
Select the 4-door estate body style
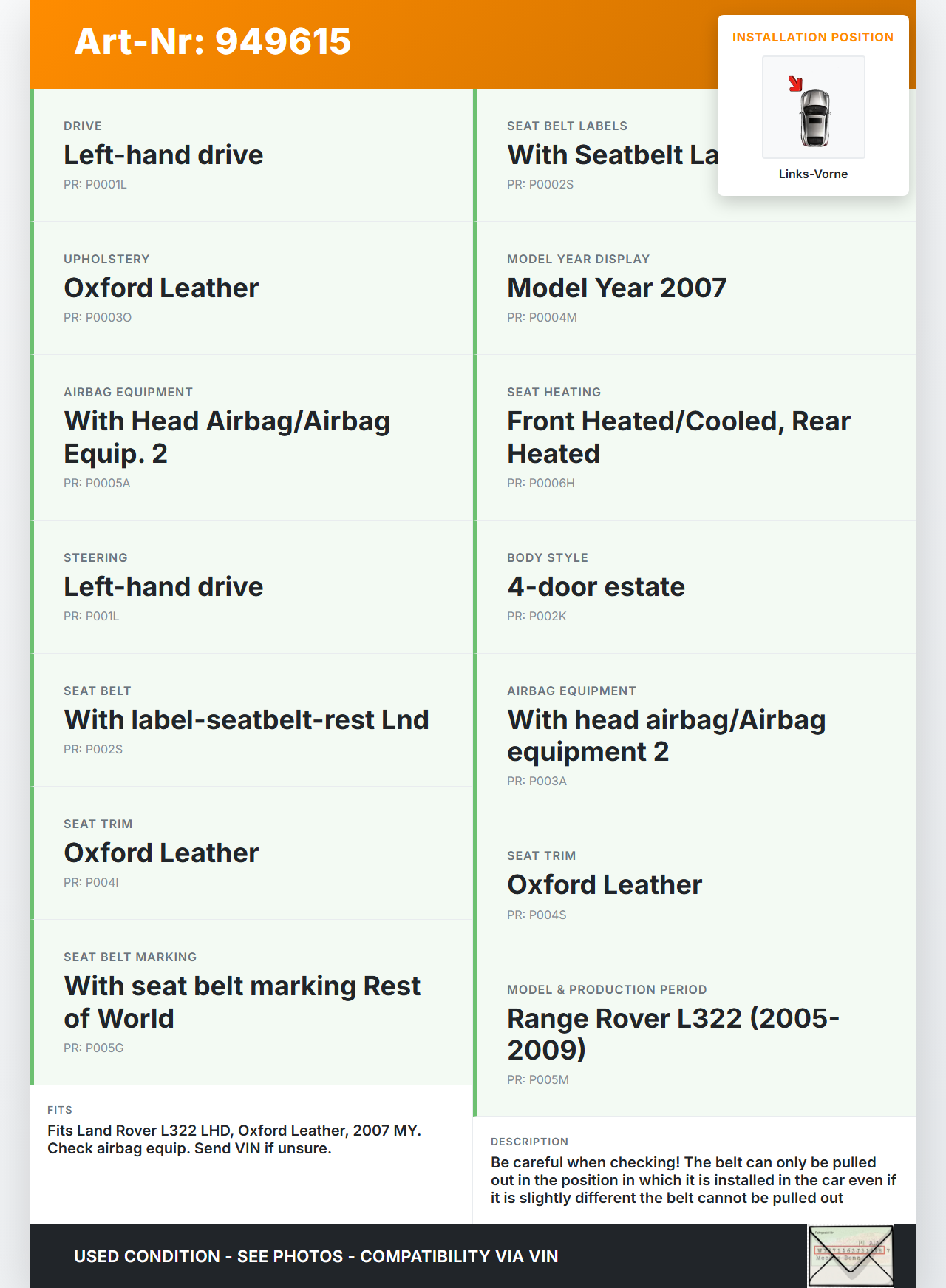pos(596,587)
